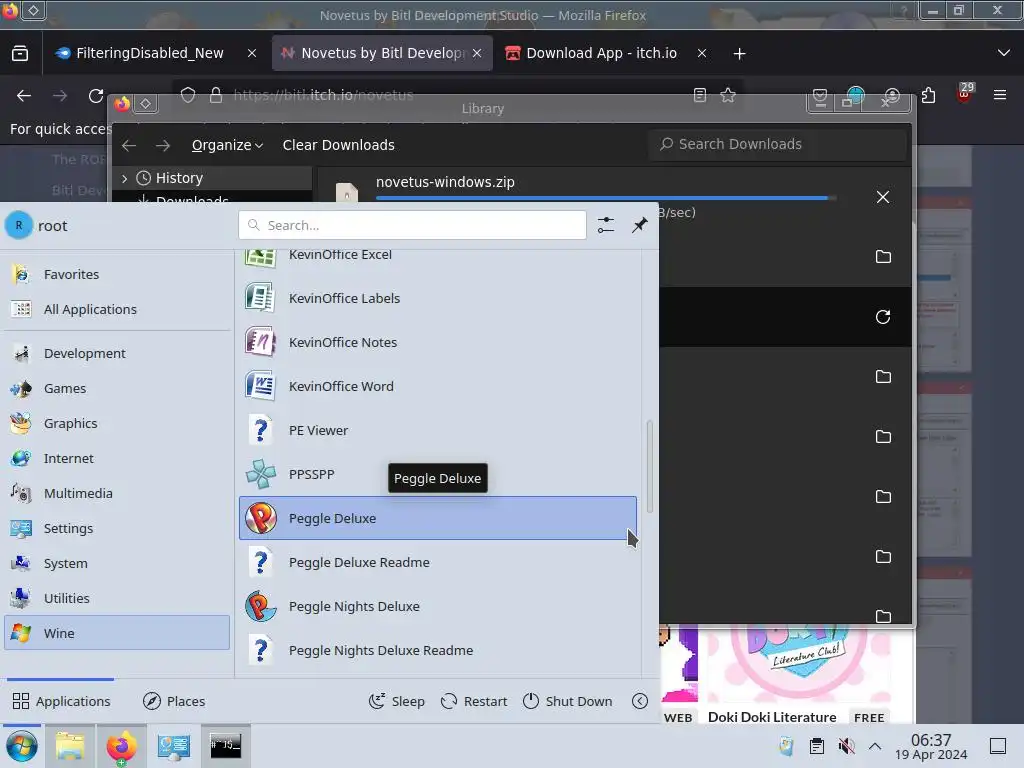
Task: Open Peggle Nights Deluxe Readme entry
Action: pyautogui.click(x=438, y=650)
